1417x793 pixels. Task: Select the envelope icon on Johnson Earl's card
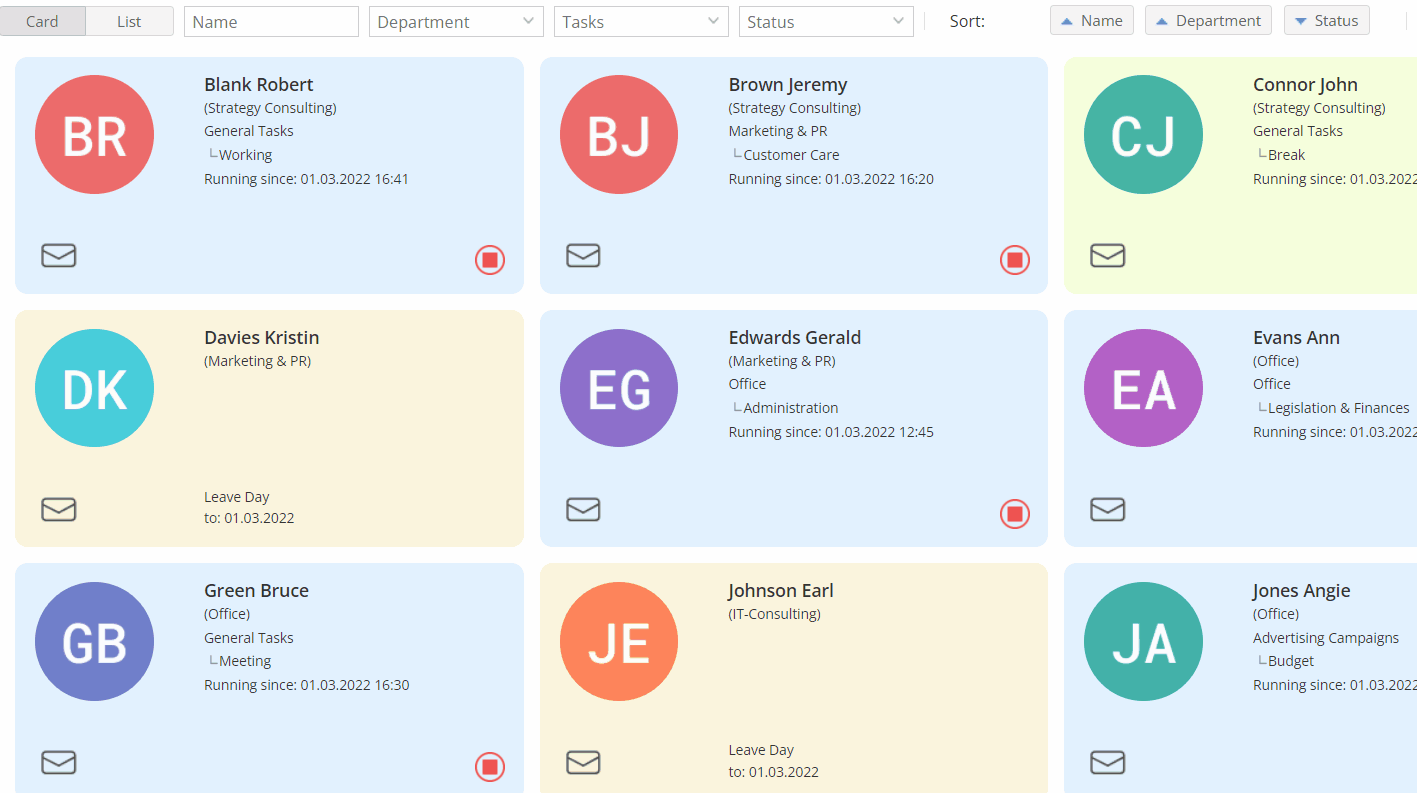[x=584, y=763]
